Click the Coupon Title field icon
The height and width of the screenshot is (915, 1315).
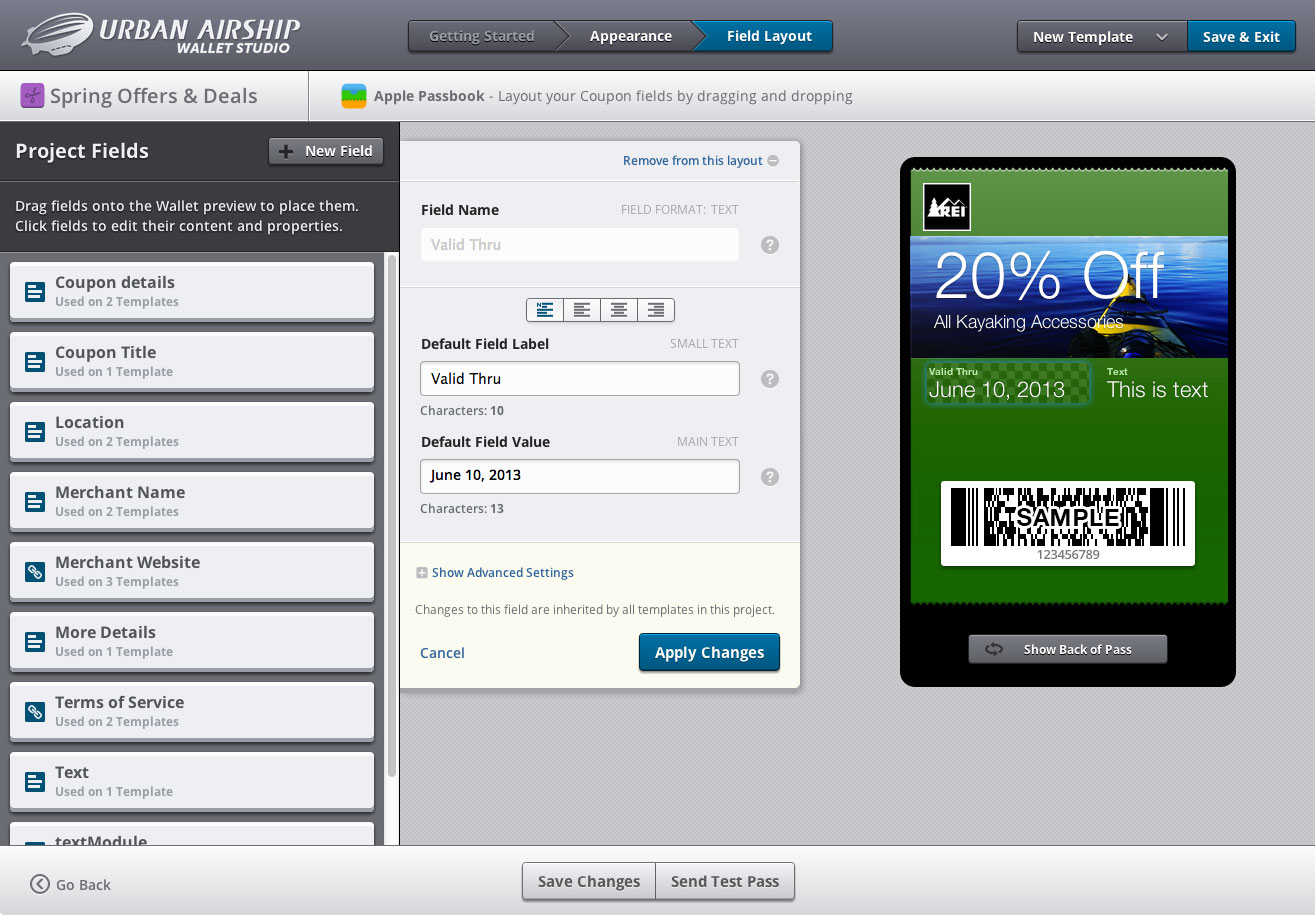35,362
